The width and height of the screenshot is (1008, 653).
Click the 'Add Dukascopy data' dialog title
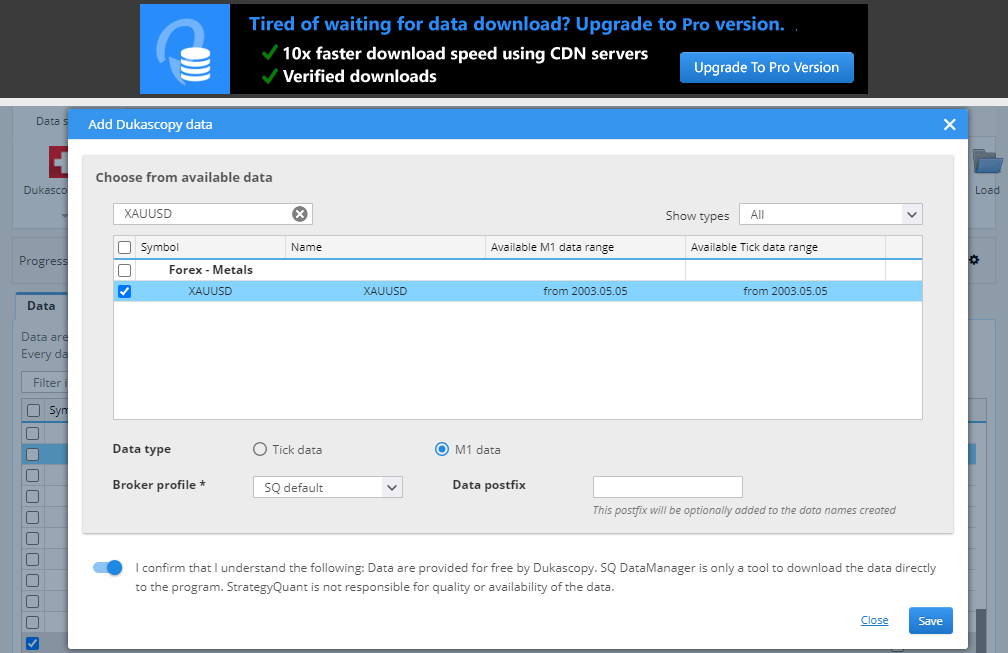click(150, 125)
